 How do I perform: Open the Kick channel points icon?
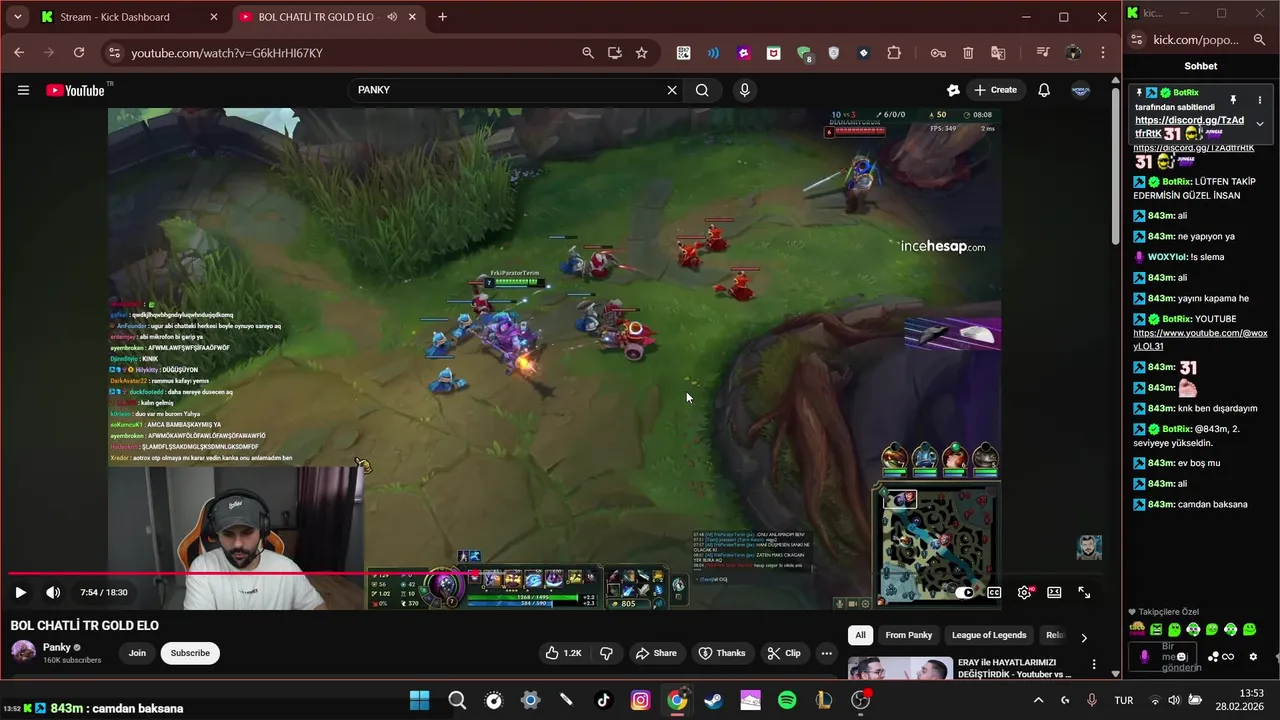[x=1213, y=657]
